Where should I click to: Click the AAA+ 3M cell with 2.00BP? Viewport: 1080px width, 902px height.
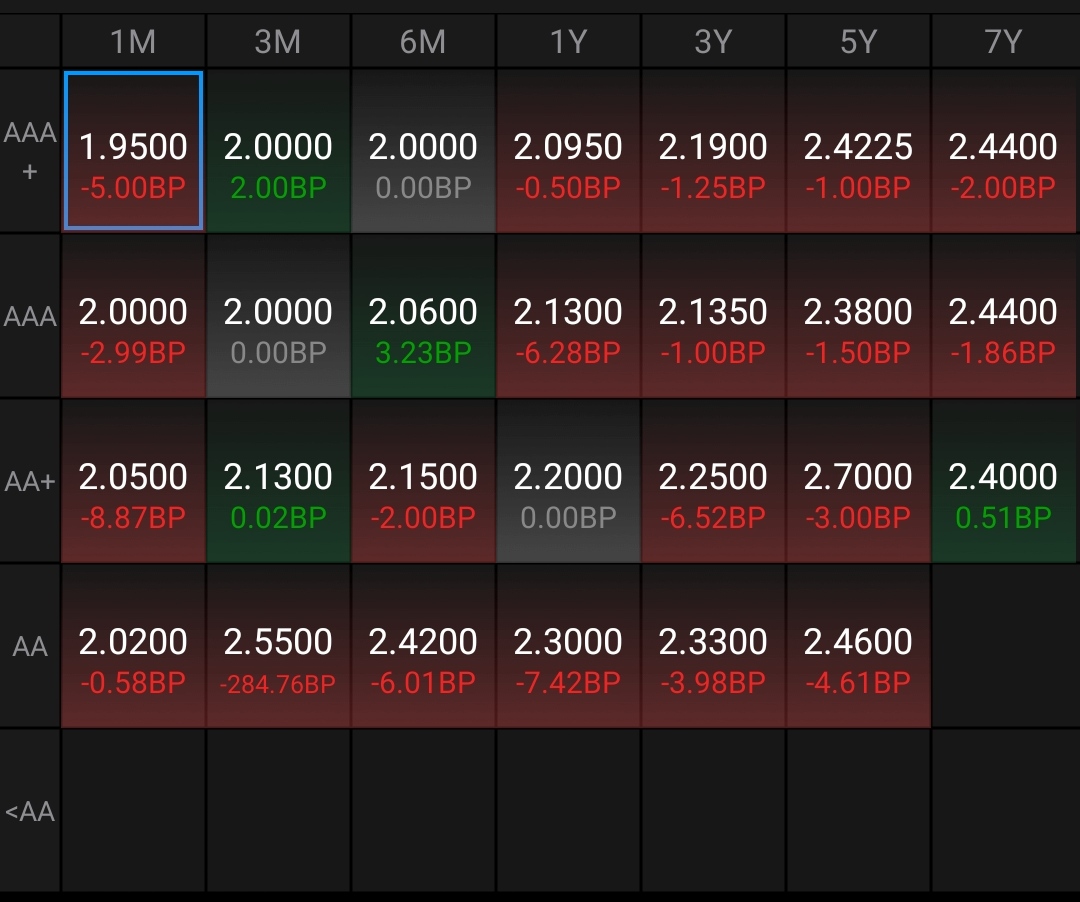click(x=278, y=151)
